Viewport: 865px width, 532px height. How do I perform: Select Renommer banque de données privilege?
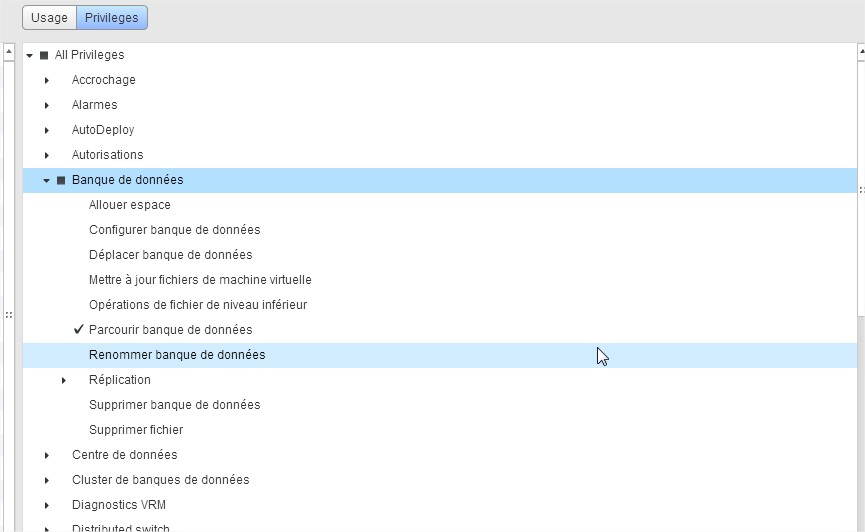177,354
